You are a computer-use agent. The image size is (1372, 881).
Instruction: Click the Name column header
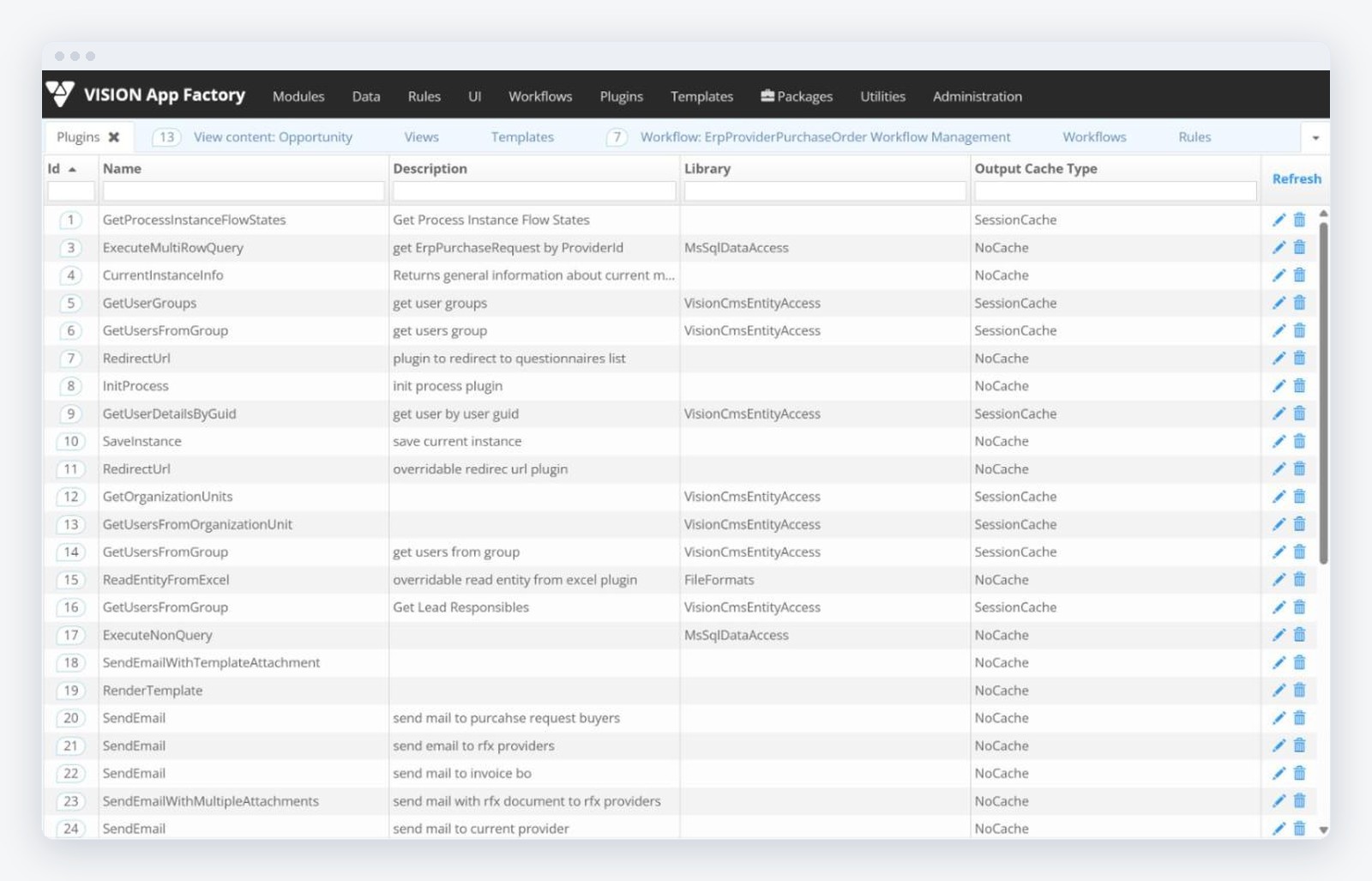(x=122, y=168)
